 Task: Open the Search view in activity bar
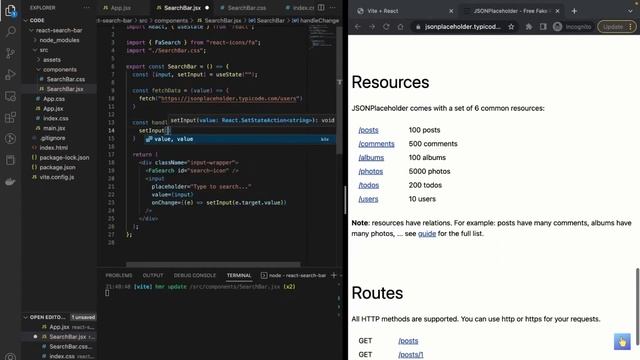[10, 31]
